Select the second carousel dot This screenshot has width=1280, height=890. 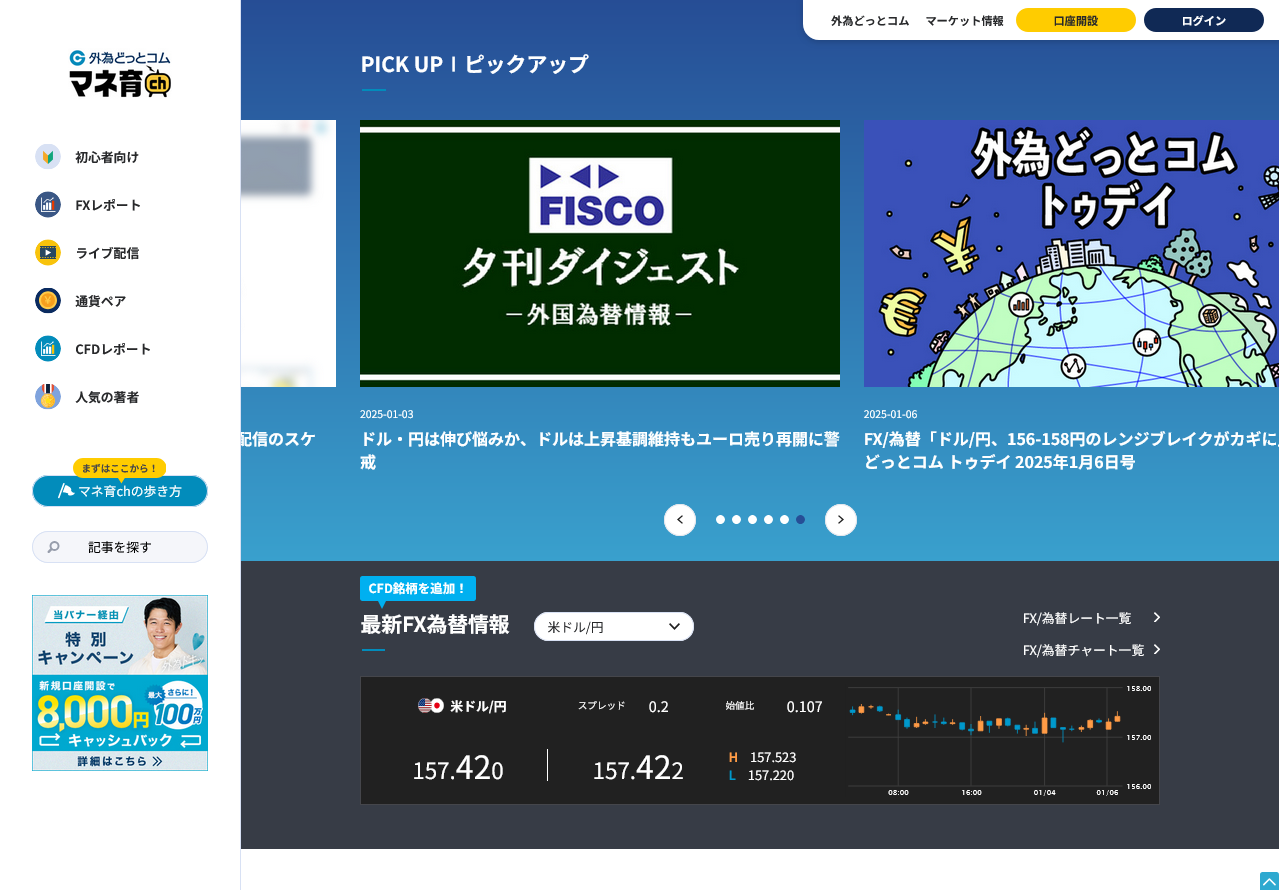[736, 520]
